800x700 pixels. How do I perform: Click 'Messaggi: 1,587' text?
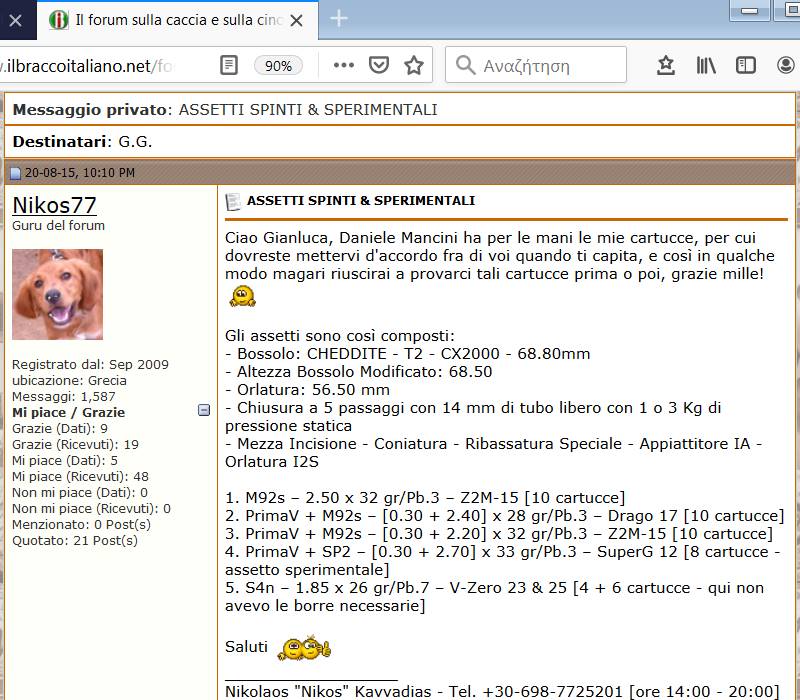point(64,396)
